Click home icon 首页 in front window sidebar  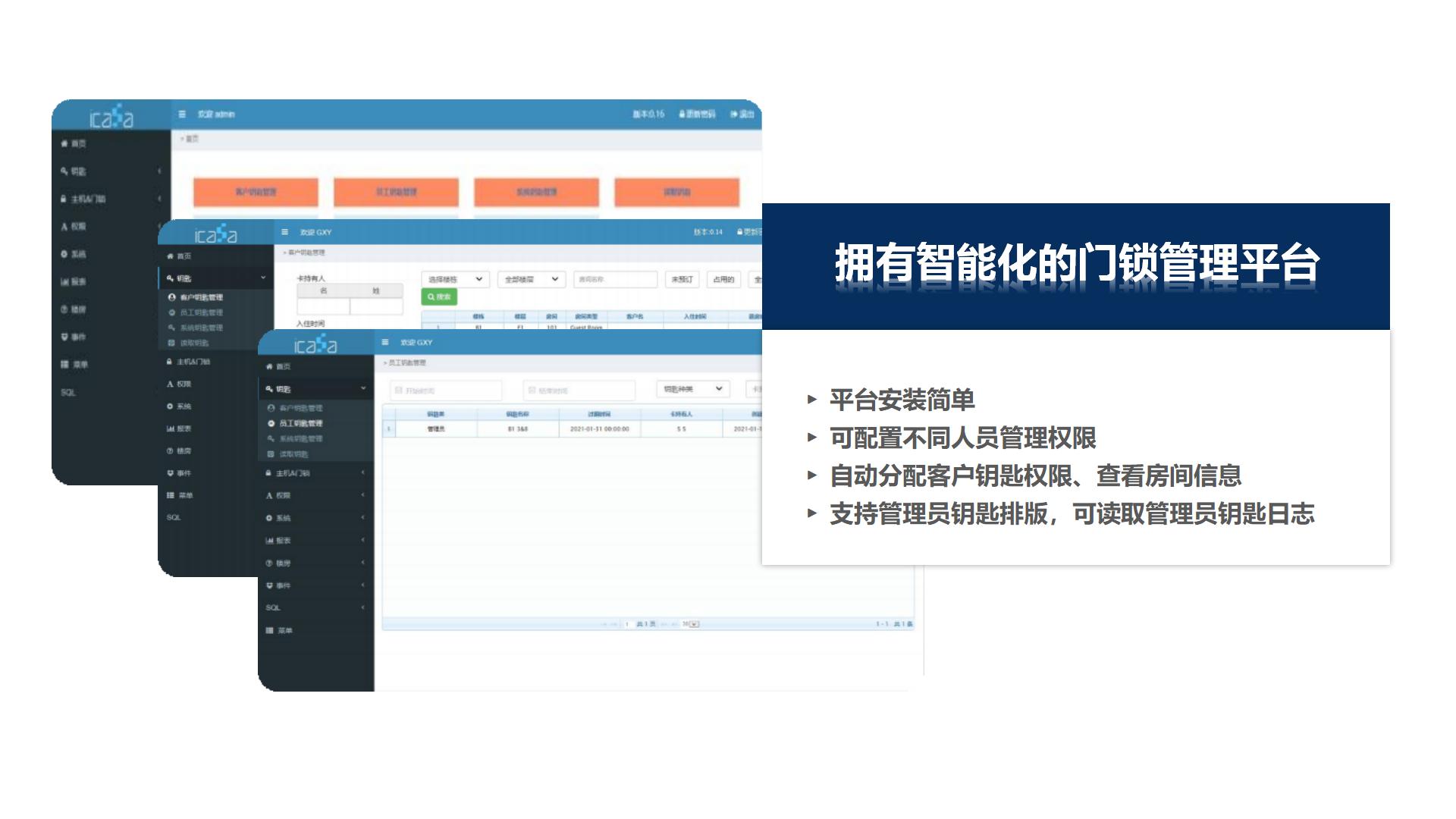pos(269,366)
